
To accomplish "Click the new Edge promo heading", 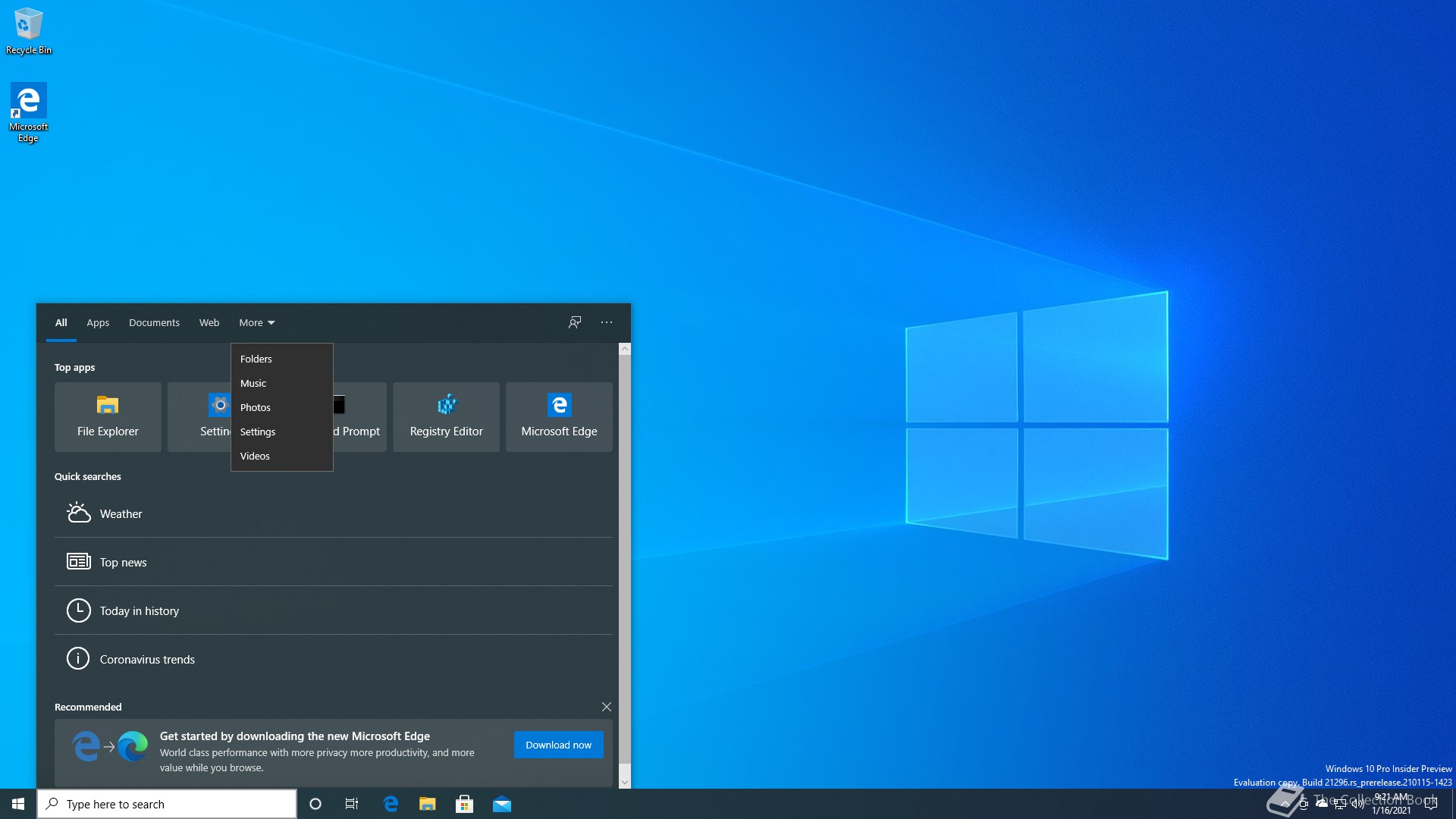I will tap(295, 736).
